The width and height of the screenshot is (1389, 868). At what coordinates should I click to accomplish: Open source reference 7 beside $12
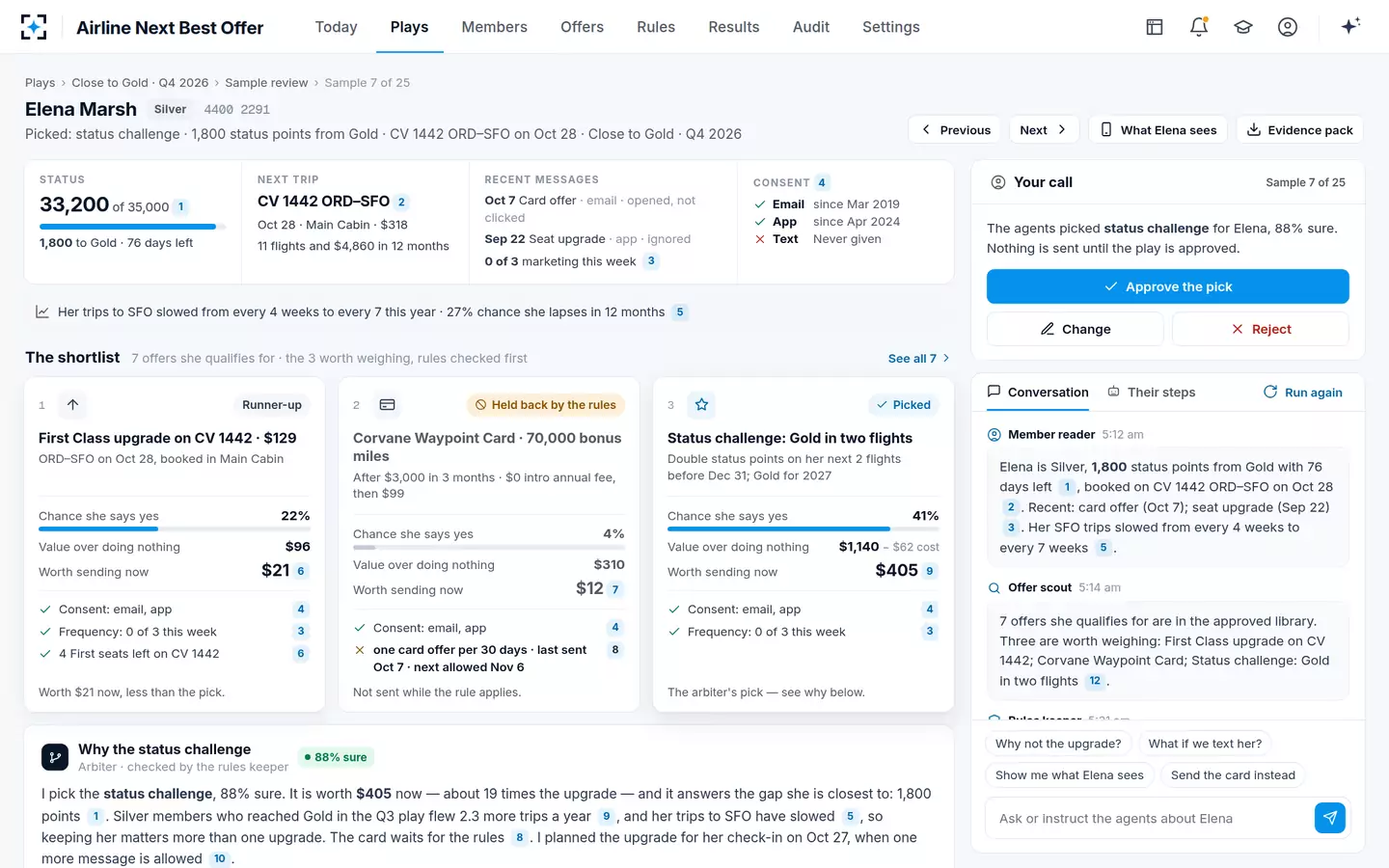pyautogui.click(x=615, y=589)
